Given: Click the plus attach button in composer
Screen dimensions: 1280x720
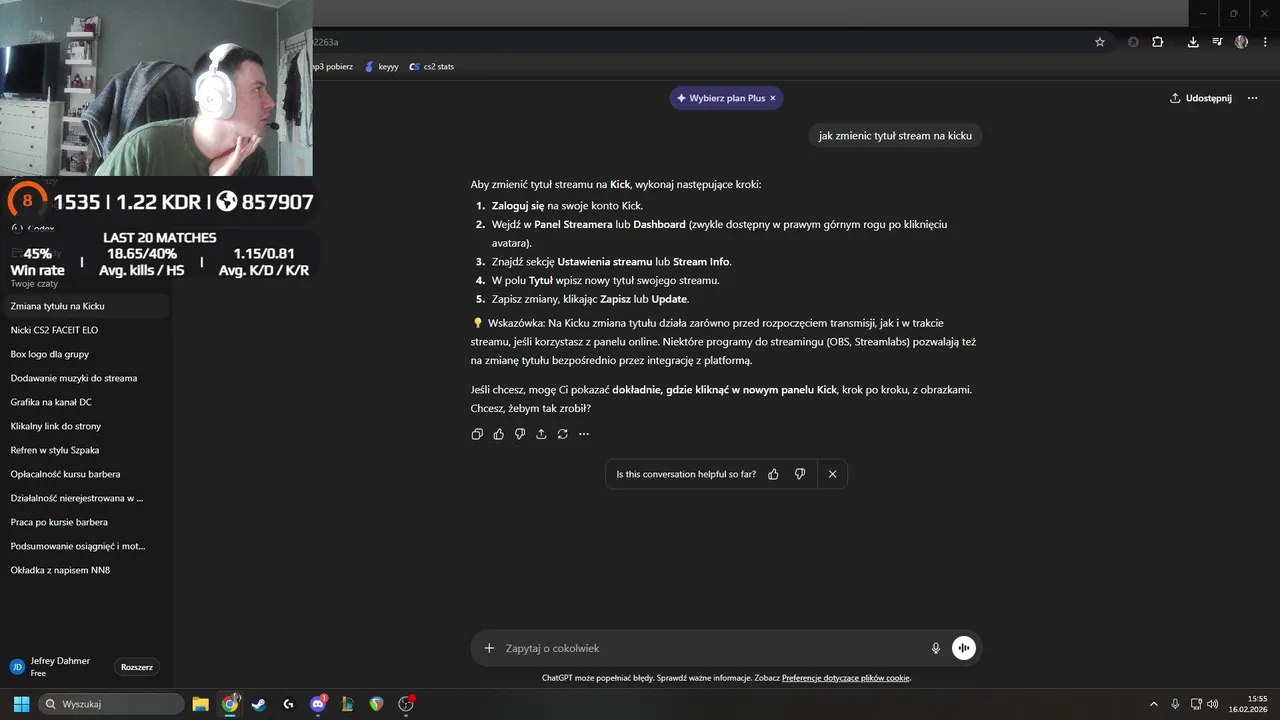Looking at the screenshot, I should (x=489, y=648).
